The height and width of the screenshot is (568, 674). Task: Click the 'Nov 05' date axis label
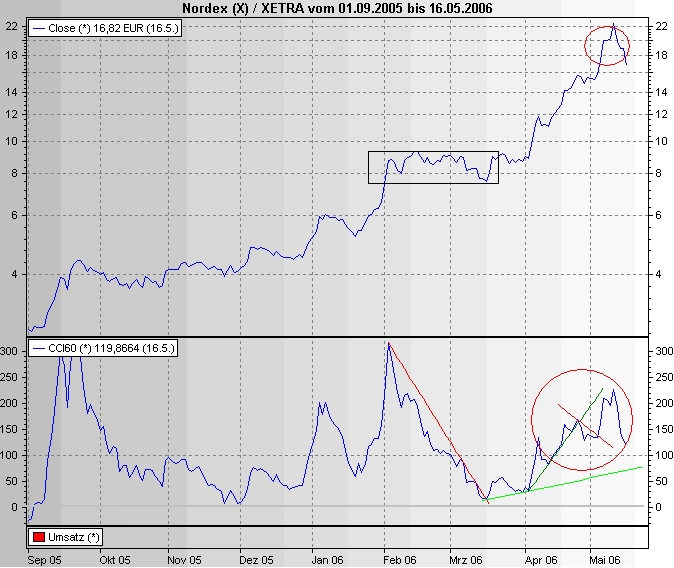(184, 560)
